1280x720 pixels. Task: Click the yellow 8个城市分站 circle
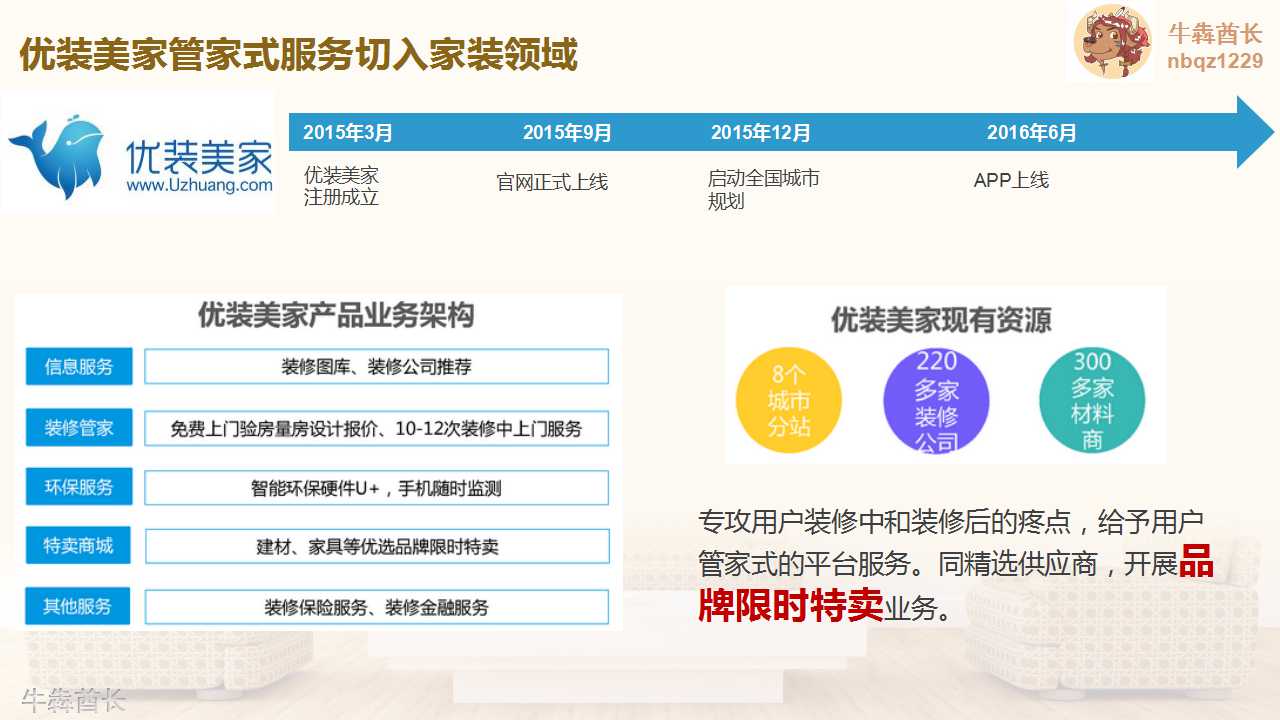788,400
